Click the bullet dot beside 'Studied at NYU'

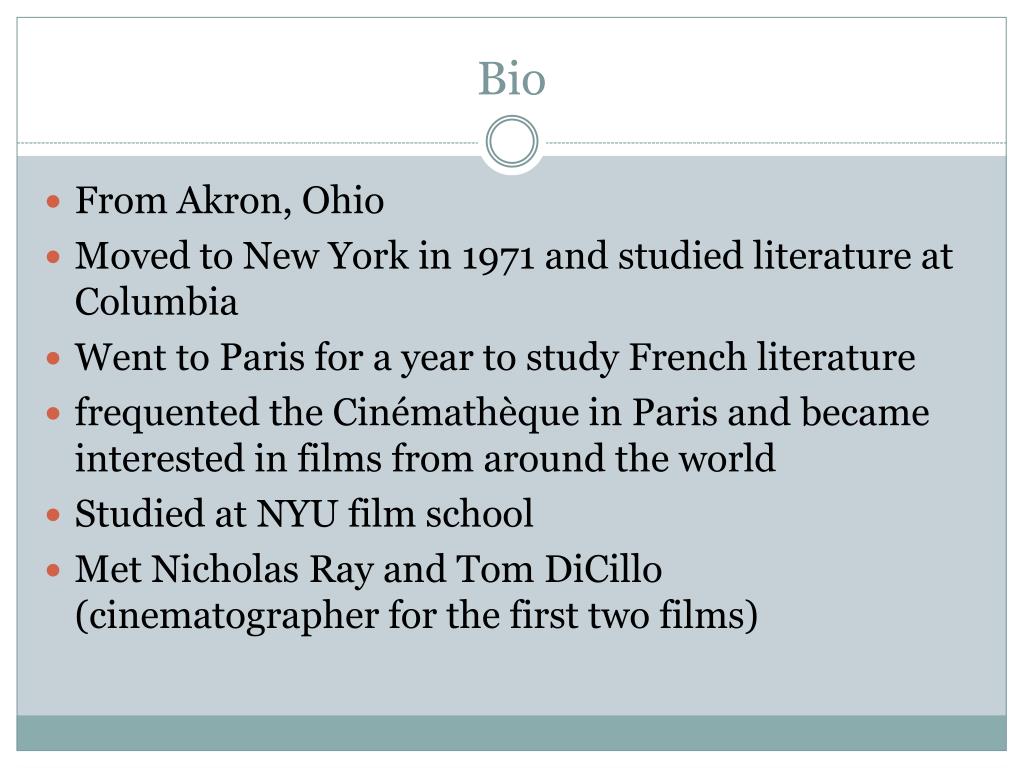(x=54, y=515)
